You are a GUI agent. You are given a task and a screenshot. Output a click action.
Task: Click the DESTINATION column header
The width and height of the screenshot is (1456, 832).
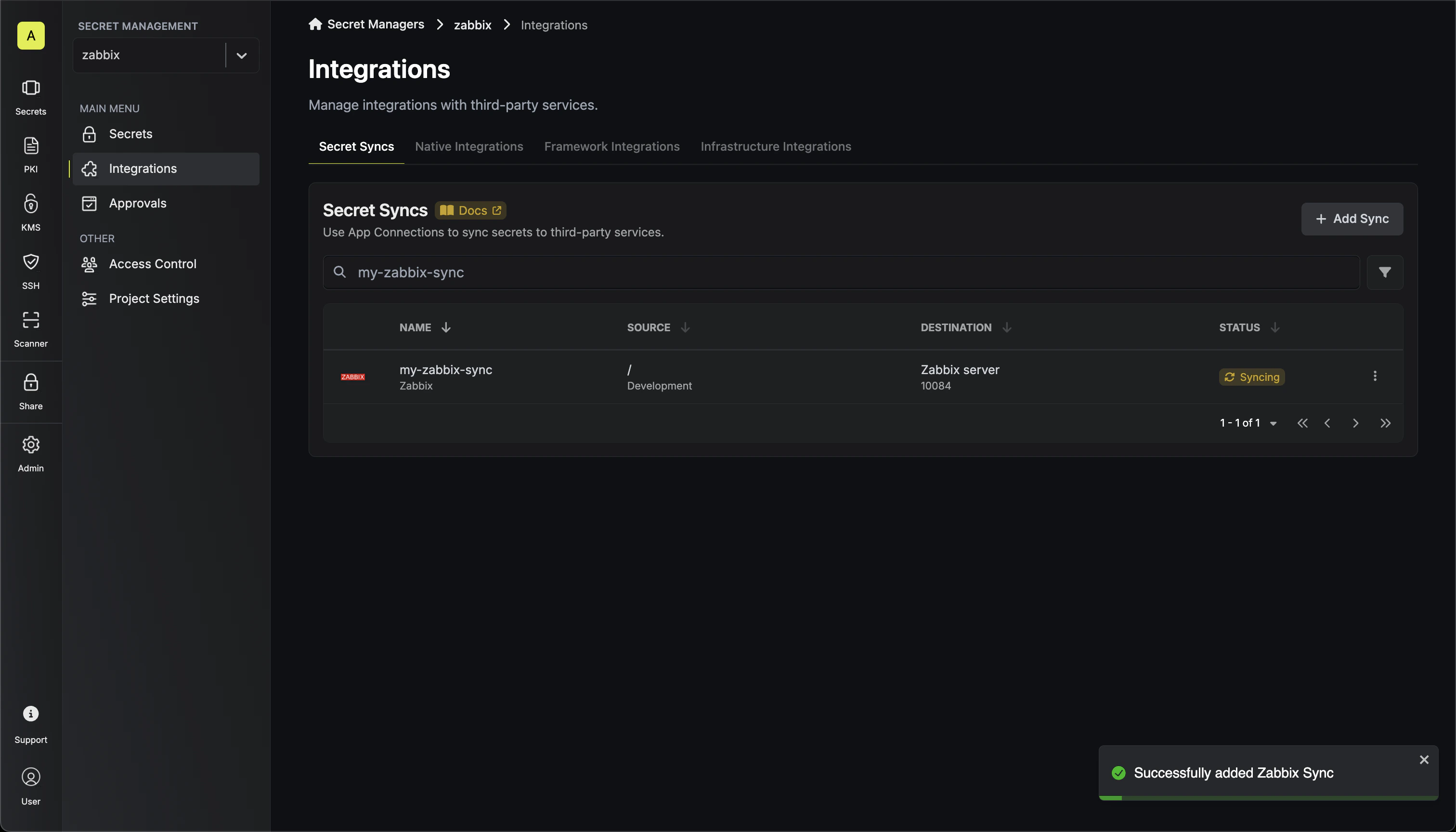point(956,327)
